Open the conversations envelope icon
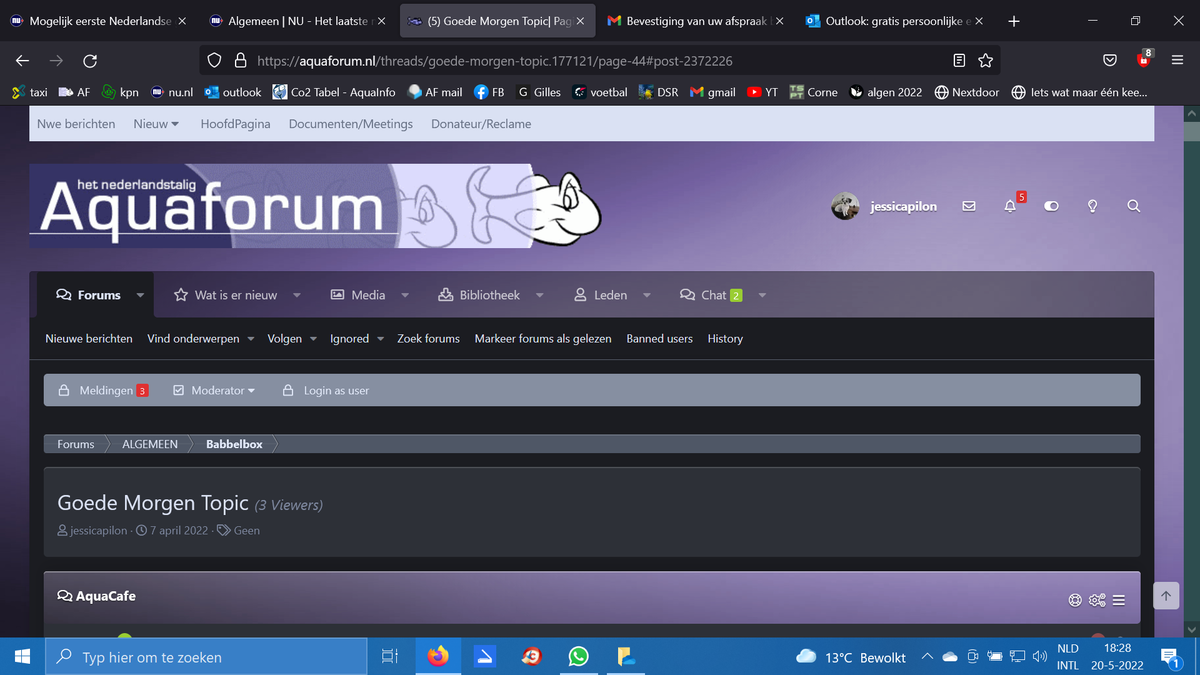This screenshot has height=675, width=1200. pyautogui.click(x=967, y=206)
